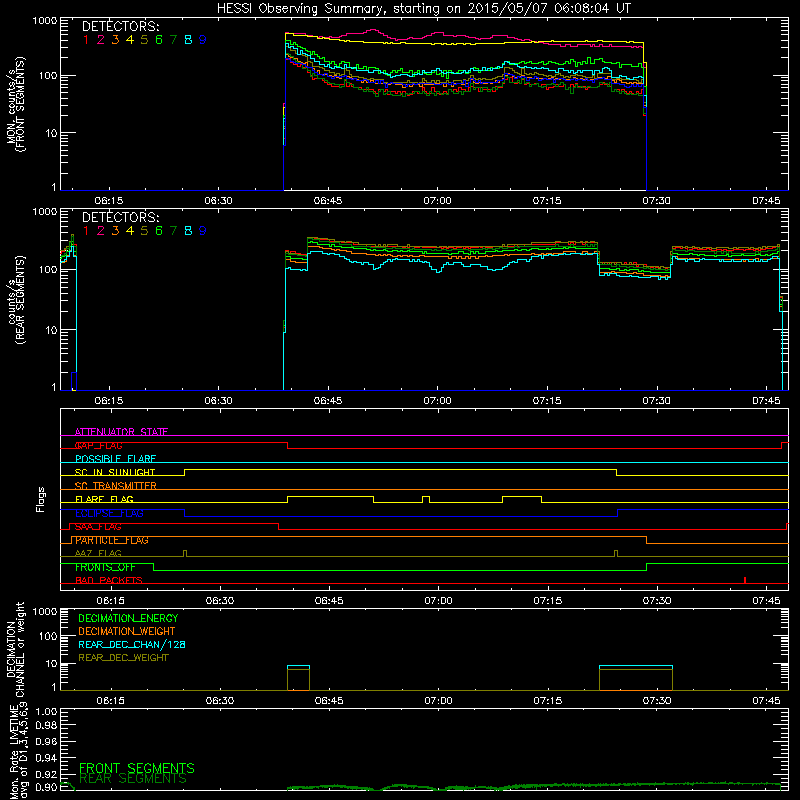Click the 07:00 tick label under the front segments plot
Screen dimensions: 800x800
tap(437, 201)
